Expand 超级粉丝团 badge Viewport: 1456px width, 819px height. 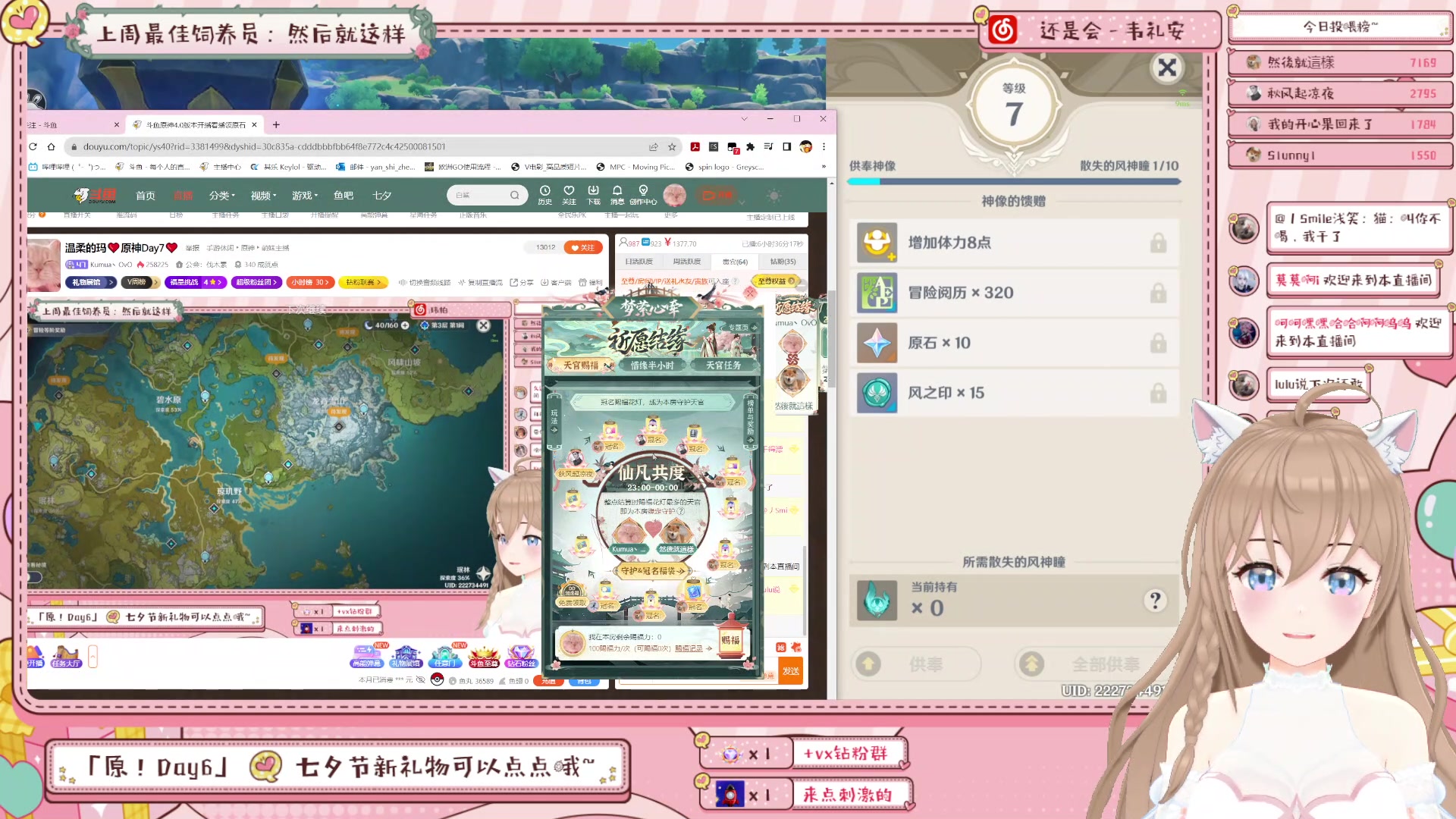coord(256,282)
